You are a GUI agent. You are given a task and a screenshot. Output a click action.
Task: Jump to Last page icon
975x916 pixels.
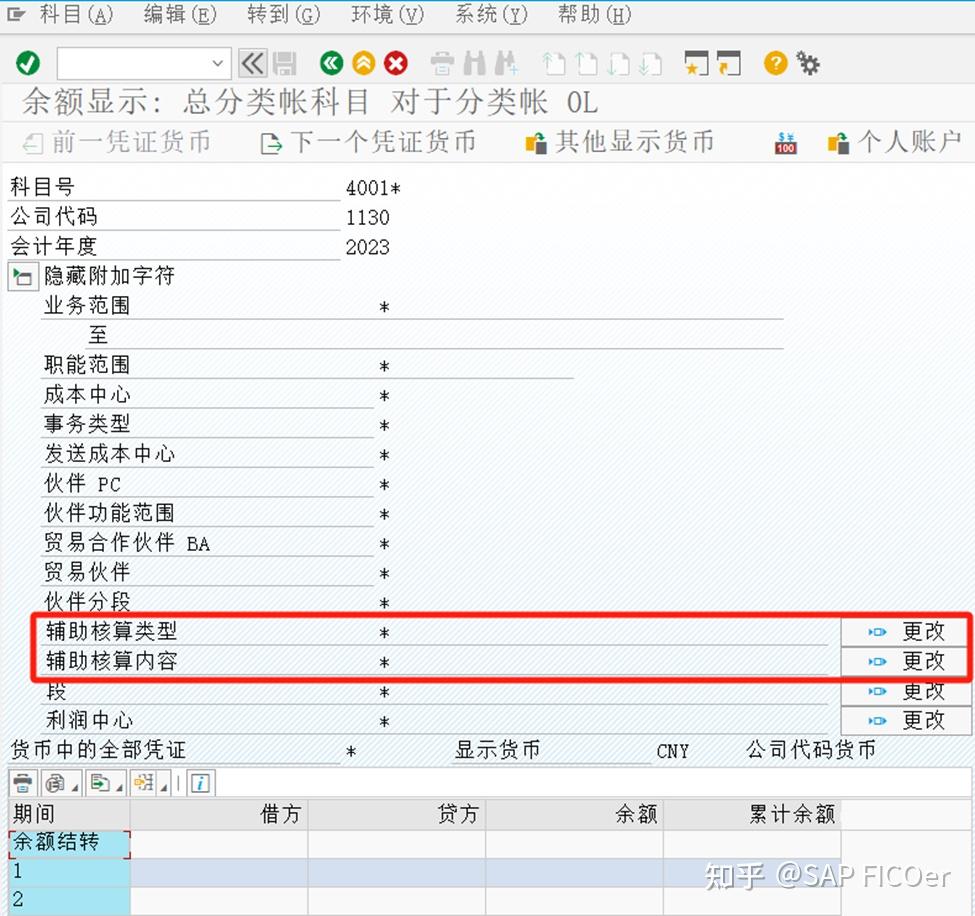[650, 63]
